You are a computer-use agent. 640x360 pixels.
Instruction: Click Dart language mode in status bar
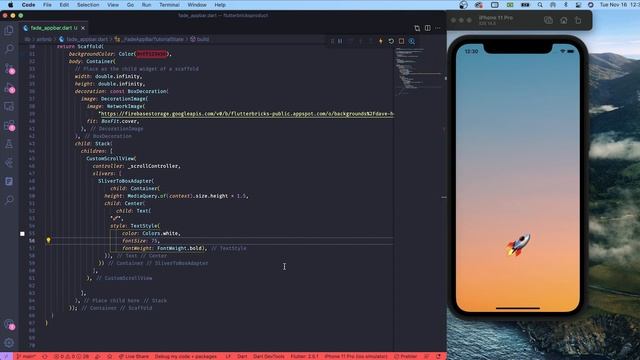tap(242, 356)
